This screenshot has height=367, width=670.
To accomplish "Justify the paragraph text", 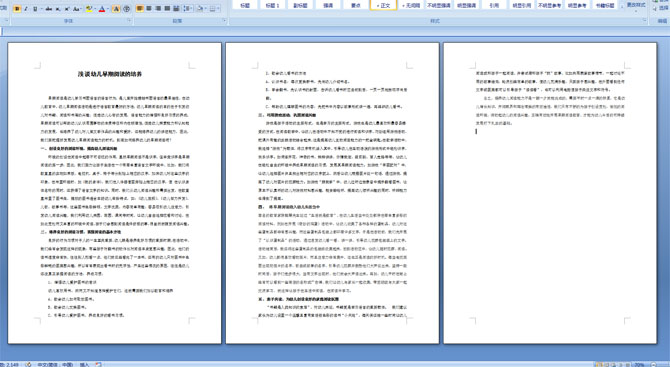I will point(167,9).
